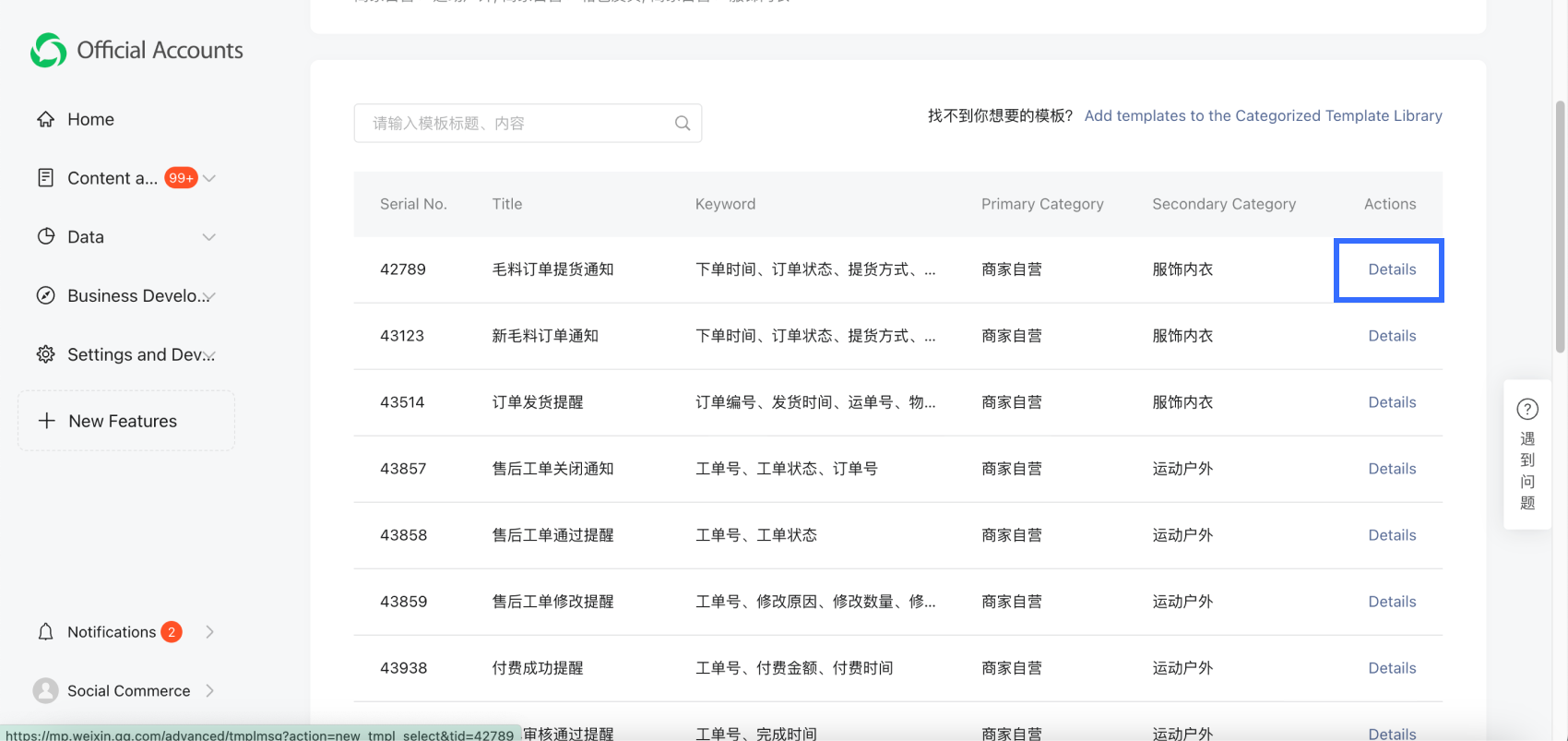1568x741 pixels.
Task: Click the Home house icon
Action: pyautogui.click(x=45, y=119)
